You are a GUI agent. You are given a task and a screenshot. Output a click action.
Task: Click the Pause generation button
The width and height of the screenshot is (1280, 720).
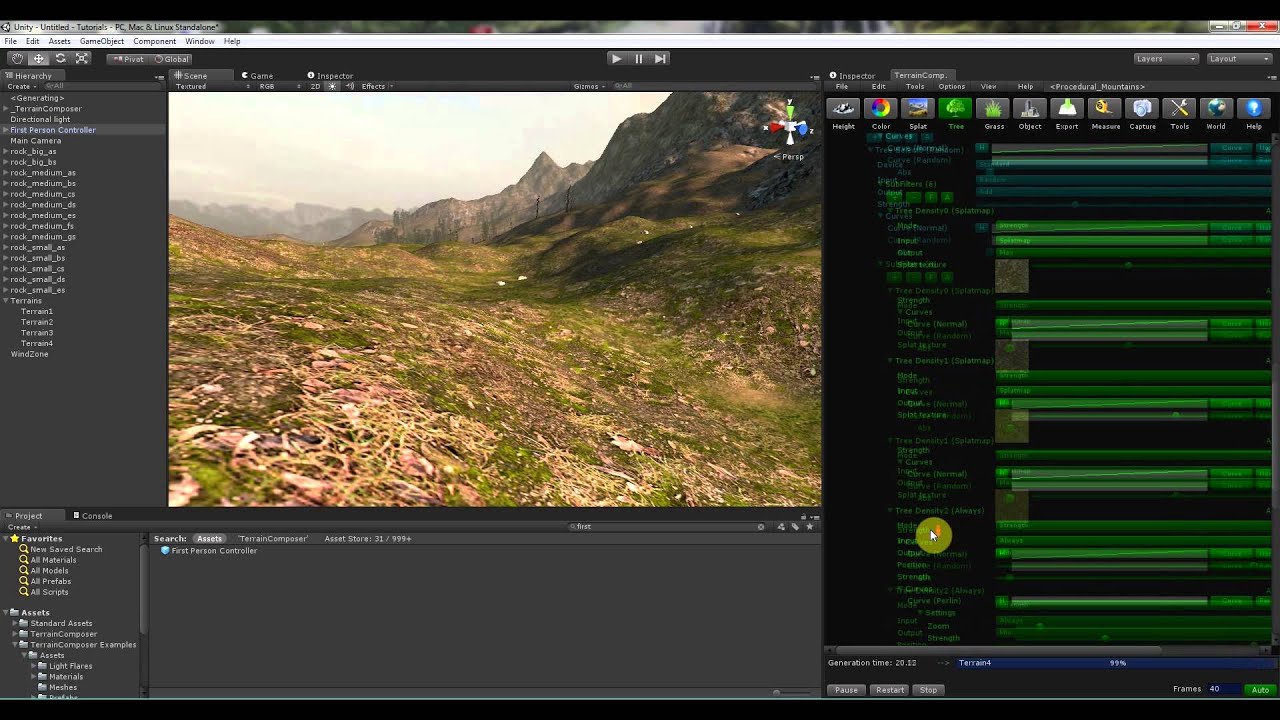coord(846,690)
